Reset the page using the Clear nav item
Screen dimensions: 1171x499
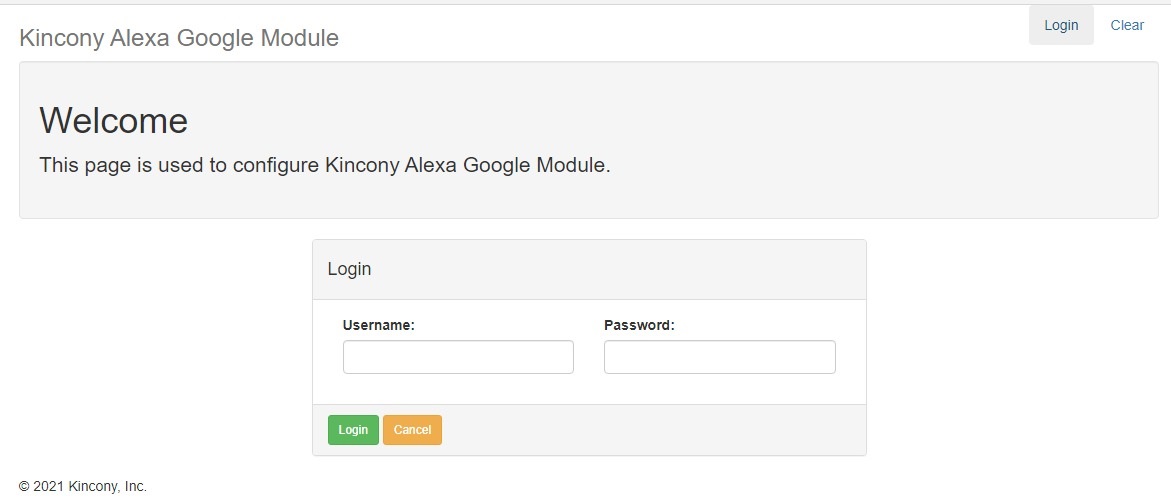tap(1127, 25)
